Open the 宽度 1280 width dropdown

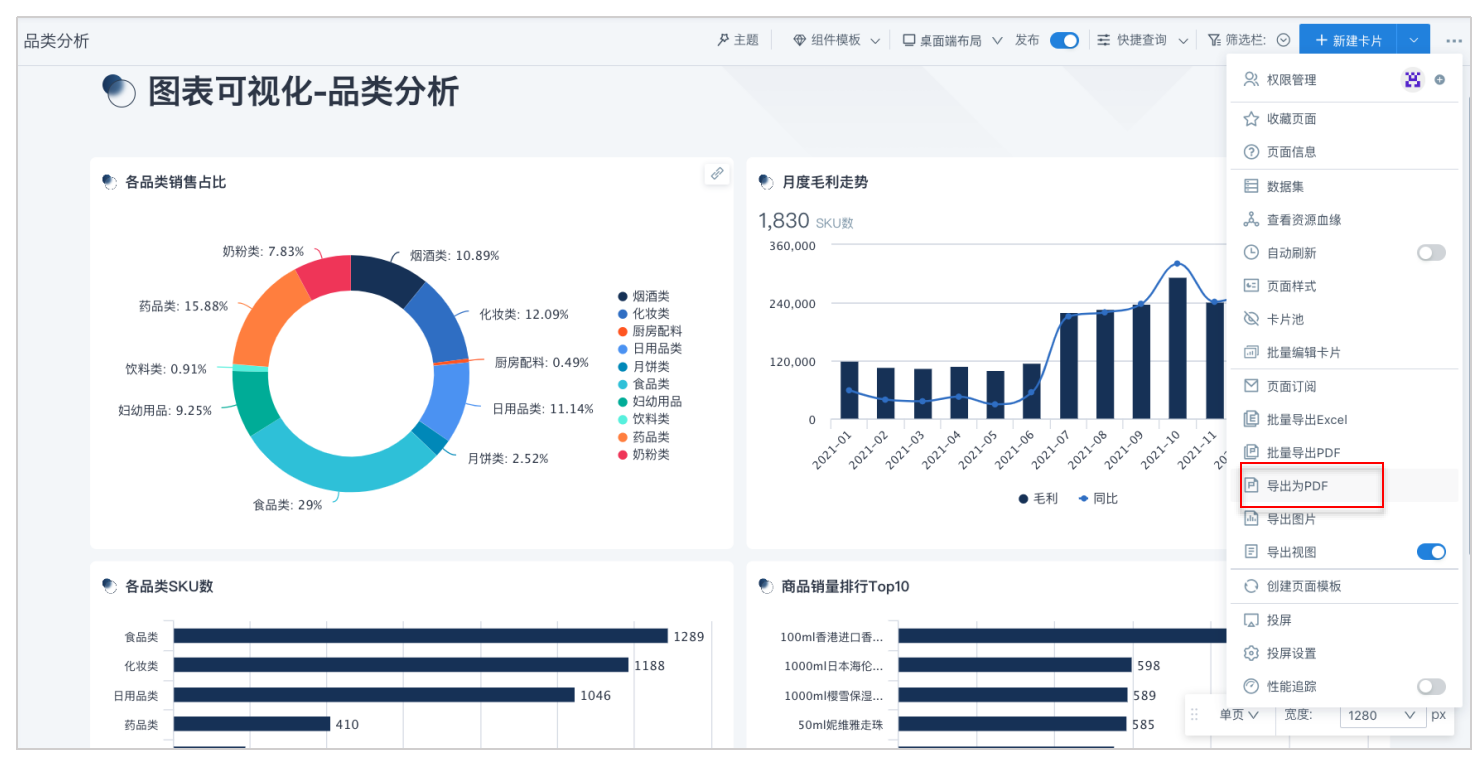(x=1384, y=715)
